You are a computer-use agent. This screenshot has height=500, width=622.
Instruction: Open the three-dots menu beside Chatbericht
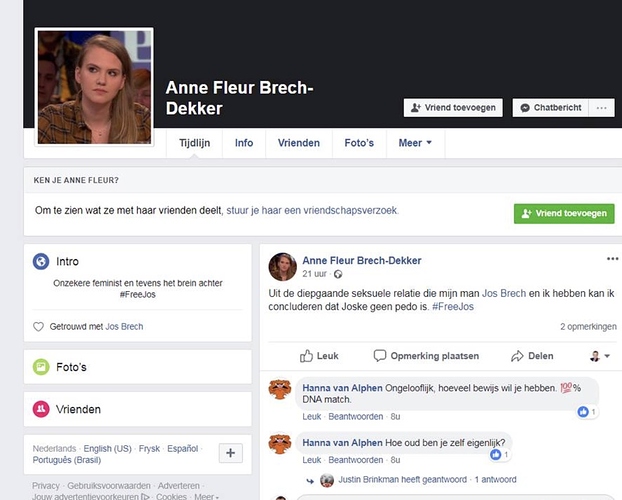point(601,108)
